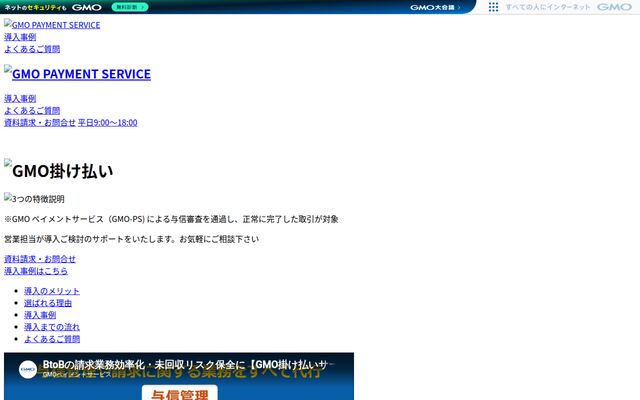Open the GMO apps grid icon
640x400 pixels.
(493, 7)
